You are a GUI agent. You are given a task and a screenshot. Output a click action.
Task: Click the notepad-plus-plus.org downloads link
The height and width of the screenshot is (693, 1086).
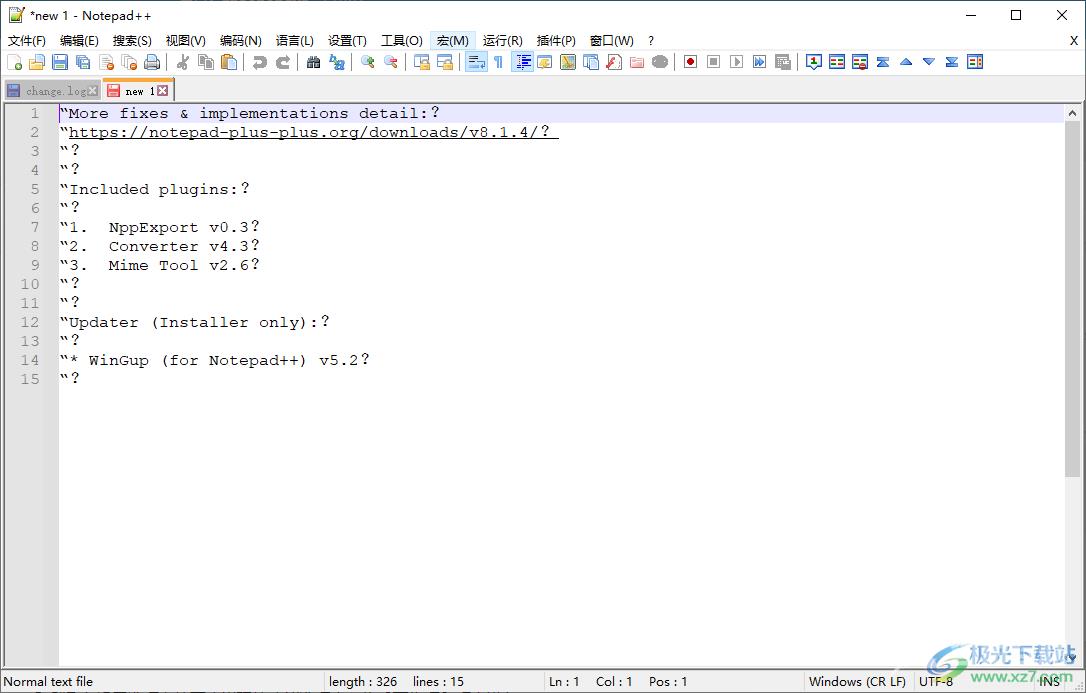tap(314, 132)
